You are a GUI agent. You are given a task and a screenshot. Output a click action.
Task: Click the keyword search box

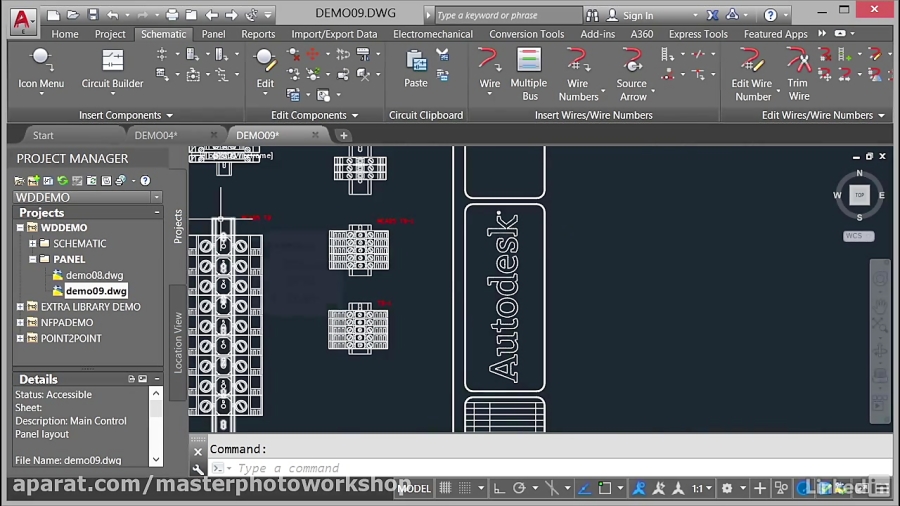(507, 15)
